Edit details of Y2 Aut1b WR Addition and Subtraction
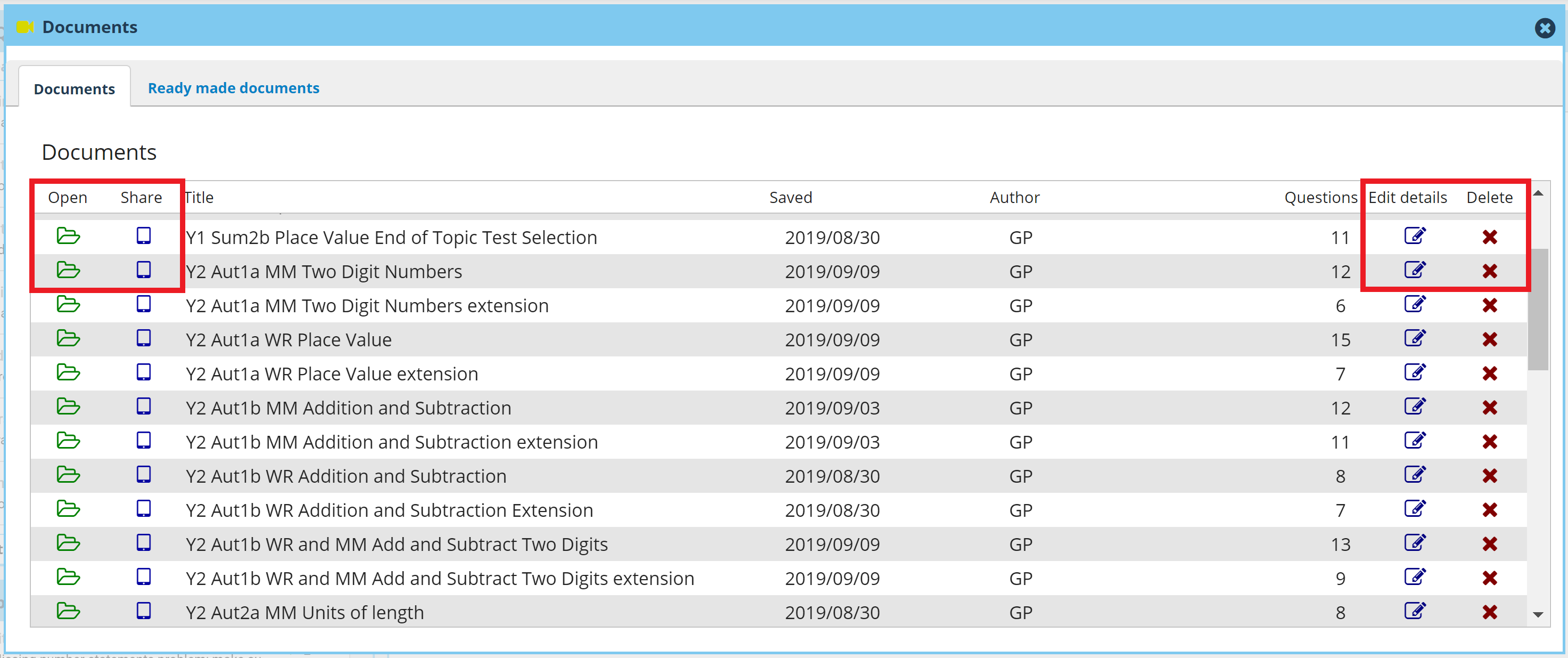1568x658 pixels. tap(1415, 475)
